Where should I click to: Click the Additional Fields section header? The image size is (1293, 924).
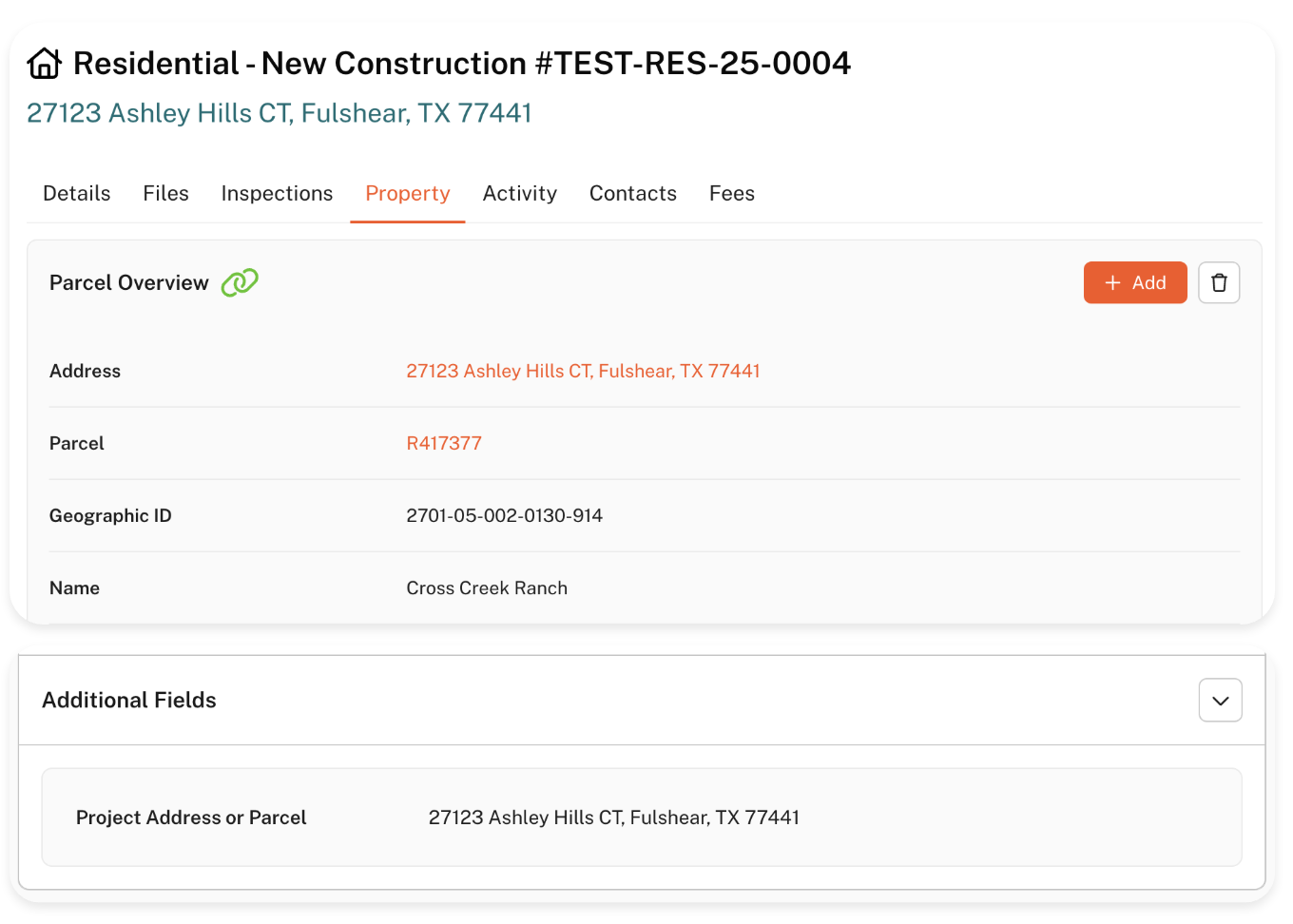129,701
